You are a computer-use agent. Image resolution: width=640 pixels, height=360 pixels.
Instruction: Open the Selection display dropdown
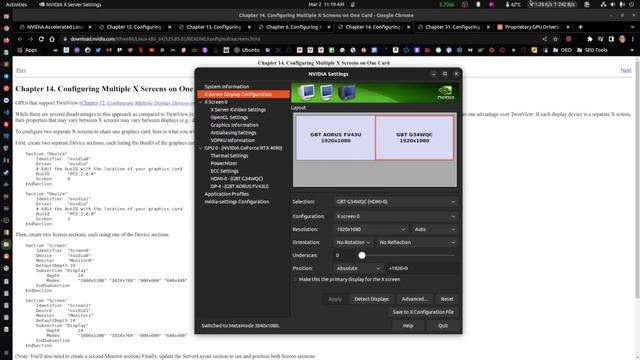(x=395, y=202)
